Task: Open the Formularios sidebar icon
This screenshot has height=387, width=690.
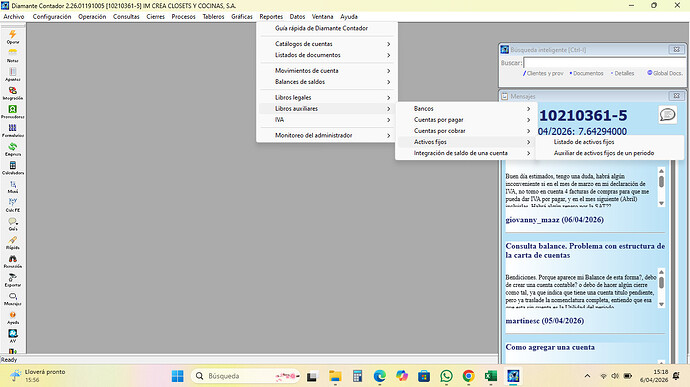Action: tap(13, 130)
